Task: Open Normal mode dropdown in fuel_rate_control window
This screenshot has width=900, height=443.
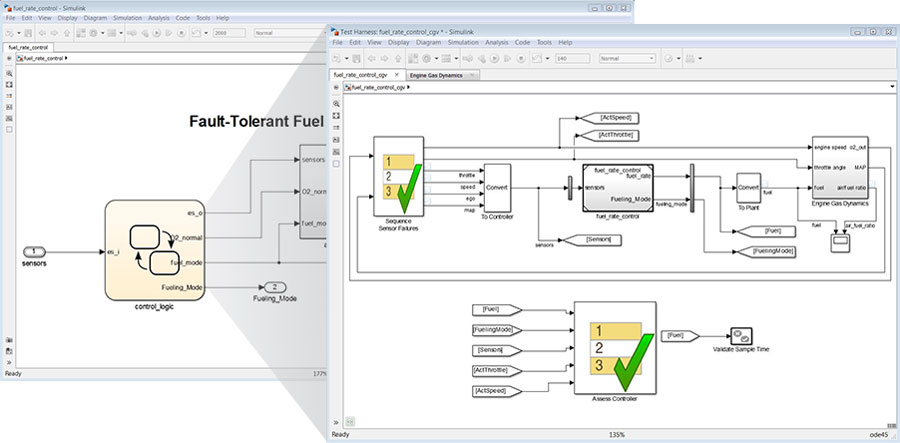Action: coord(290,33)
